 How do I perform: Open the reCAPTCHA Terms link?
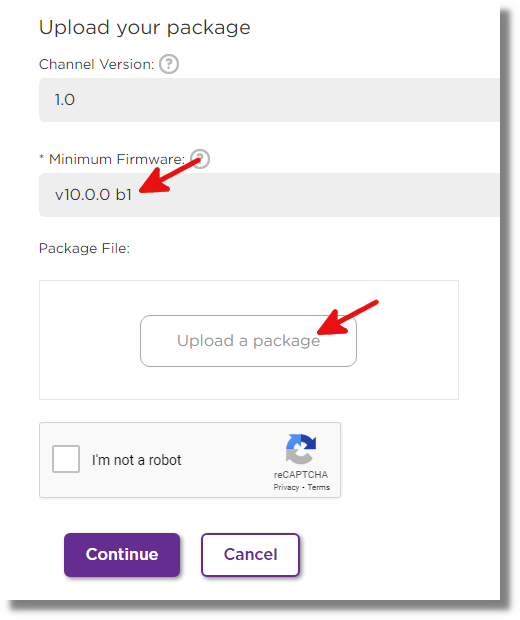point(319,487)
